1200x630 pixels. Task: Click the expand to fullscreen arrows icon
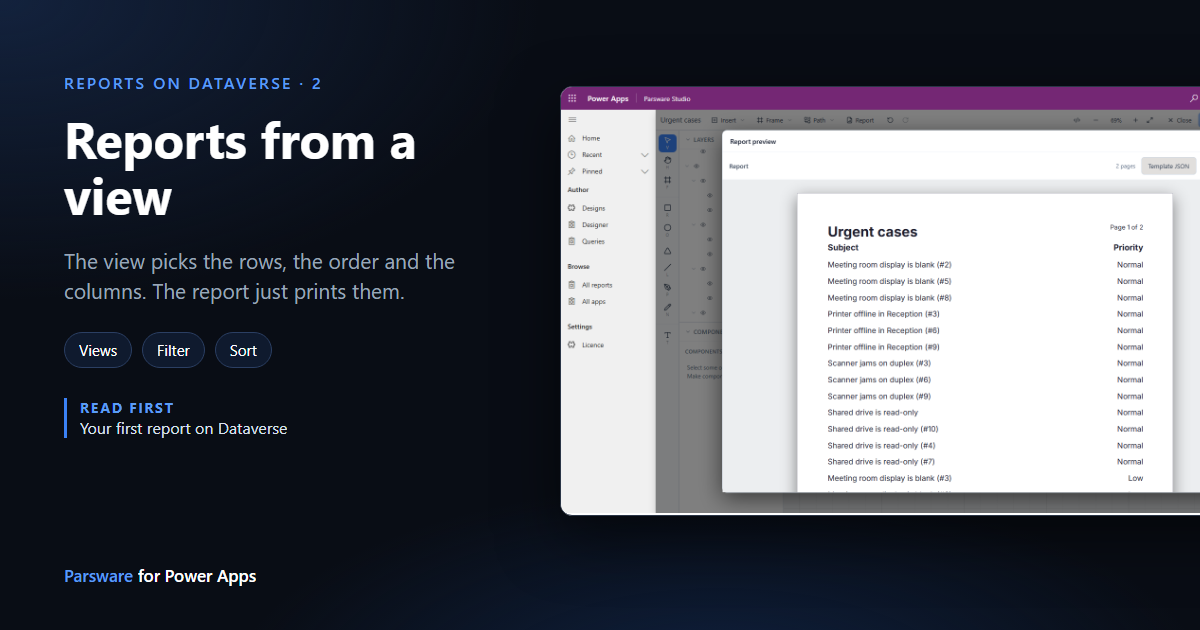pyautogui.click(x=1150, y=120)
